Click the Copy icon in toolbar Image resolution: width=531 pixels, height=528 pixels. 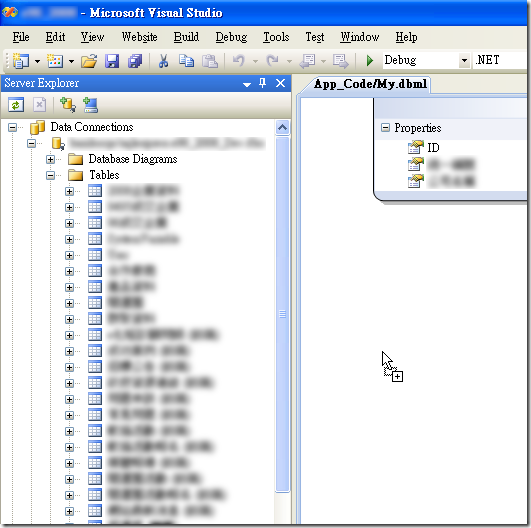pyautogui.click(x=186, y=61)
